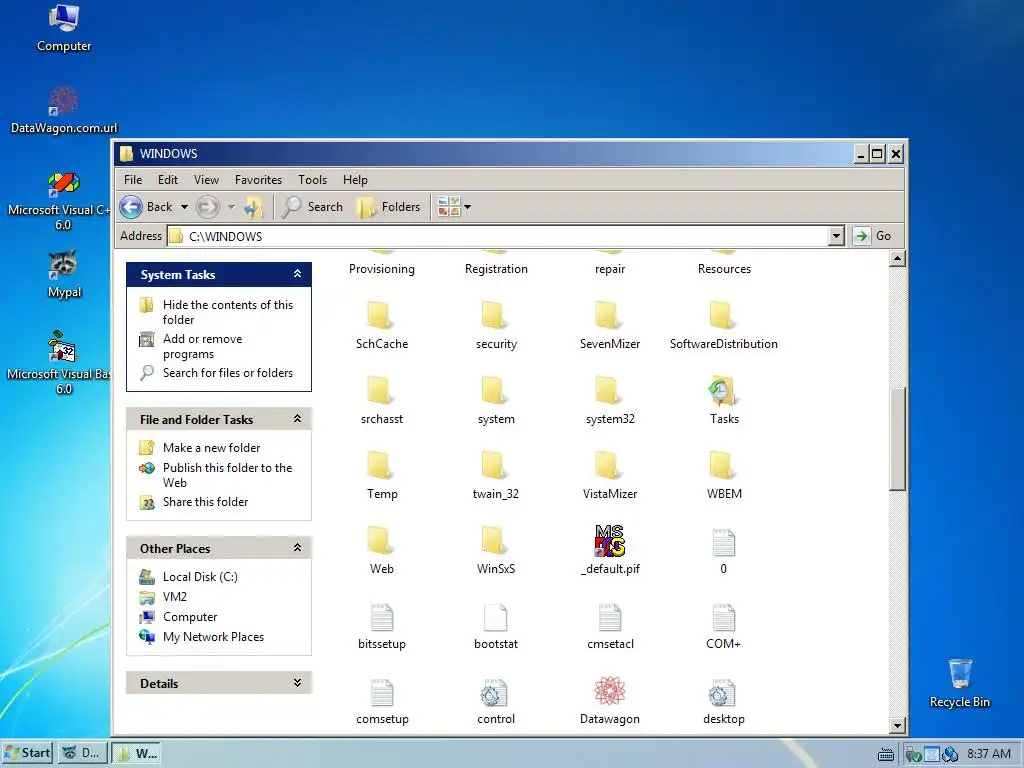Screen dimensions: 1024x768
Task: Select the srchasst folder
Action: 381,400
